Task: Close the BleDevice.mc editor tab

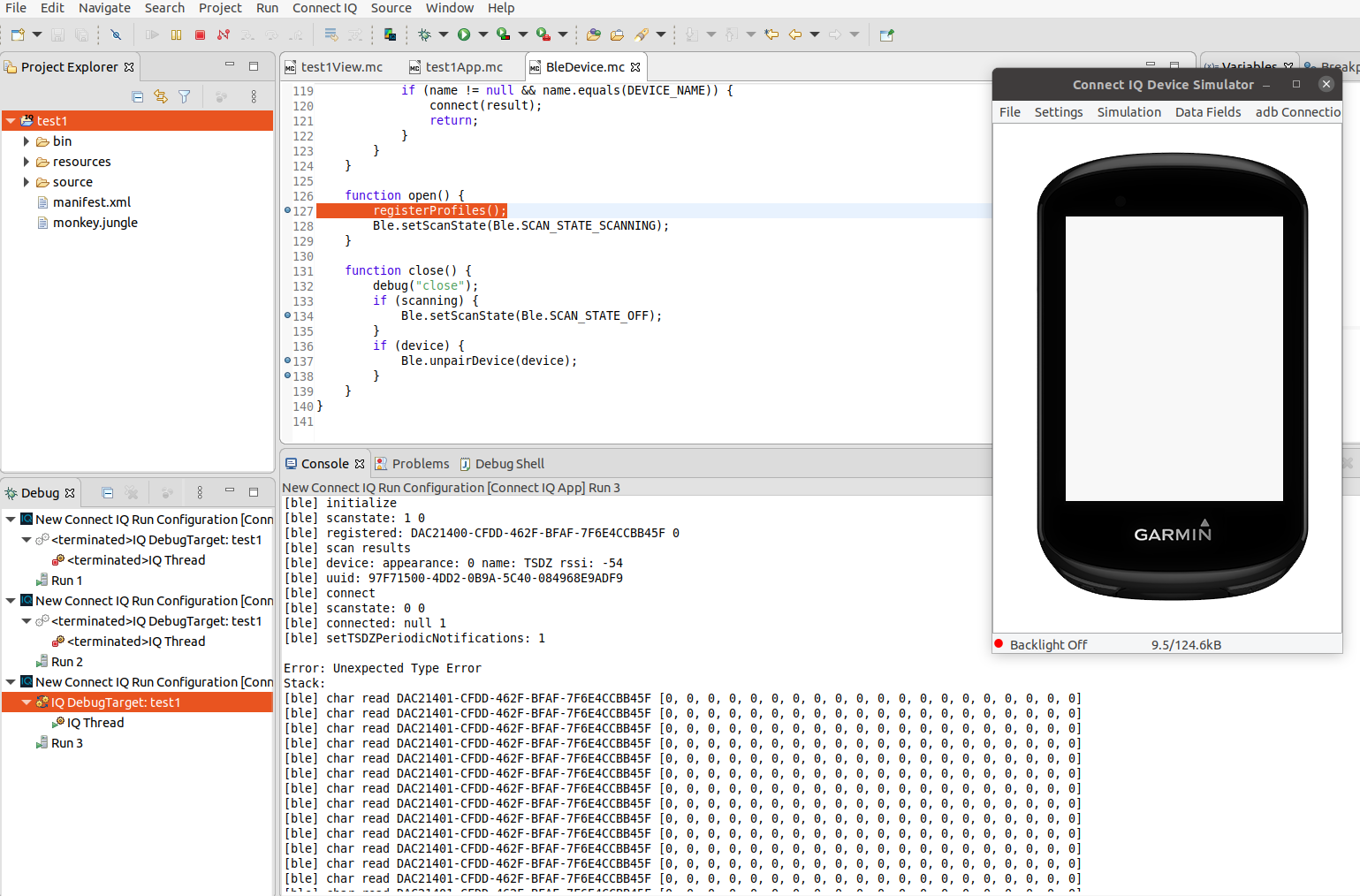Action: tap(635, 67)
